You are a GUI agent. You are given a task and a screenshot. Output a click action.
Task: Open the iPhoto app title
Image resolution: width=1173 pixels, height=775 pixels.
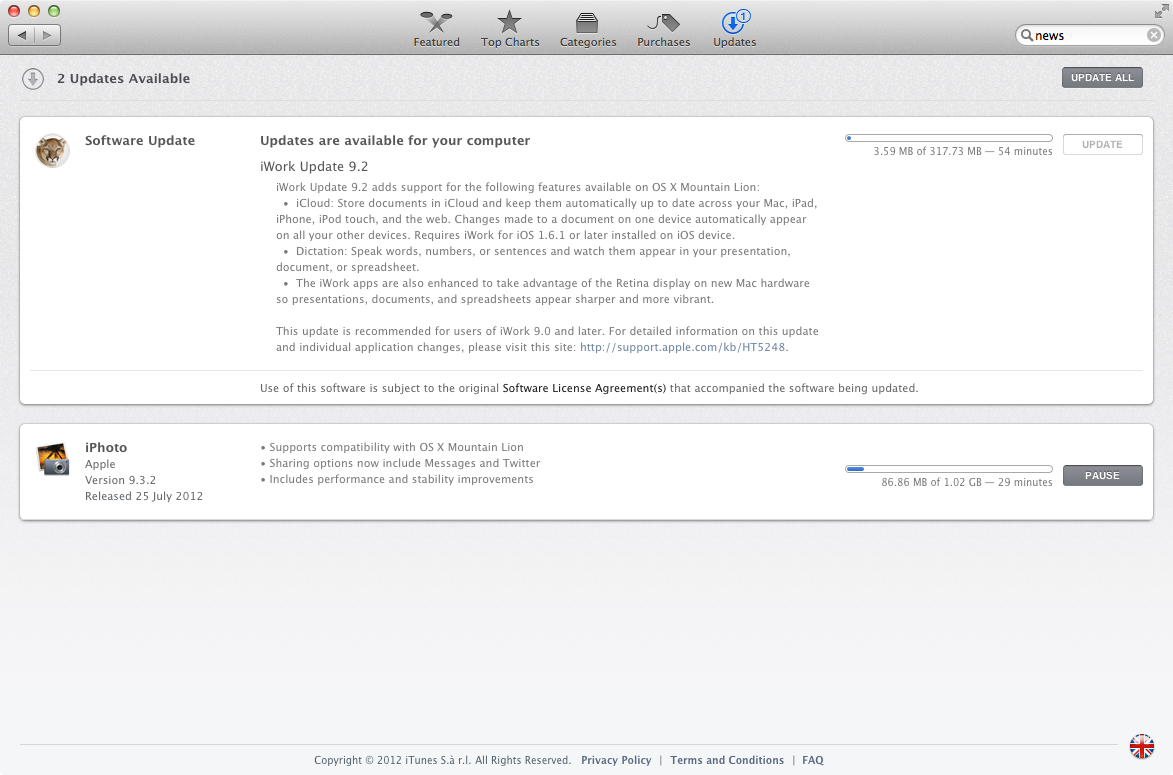coord(106,447)
